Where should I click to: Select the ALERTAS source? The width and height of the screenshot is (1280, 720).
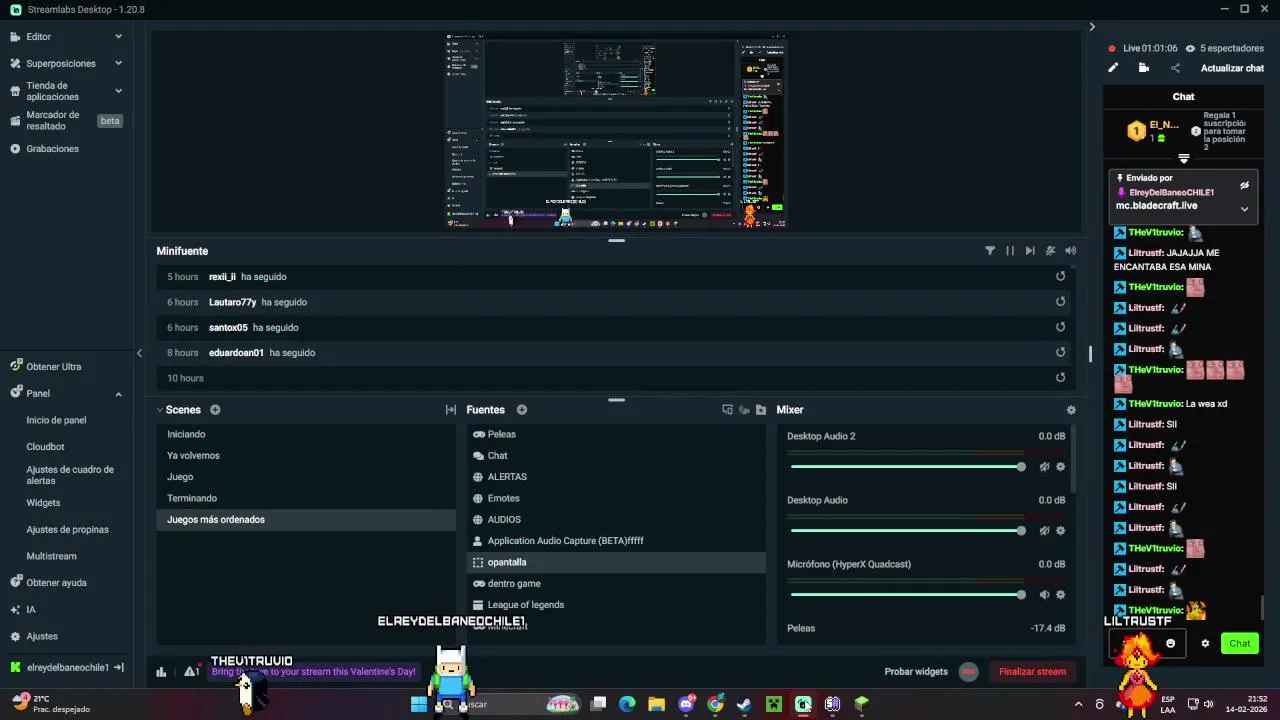(x=616, y=477)
